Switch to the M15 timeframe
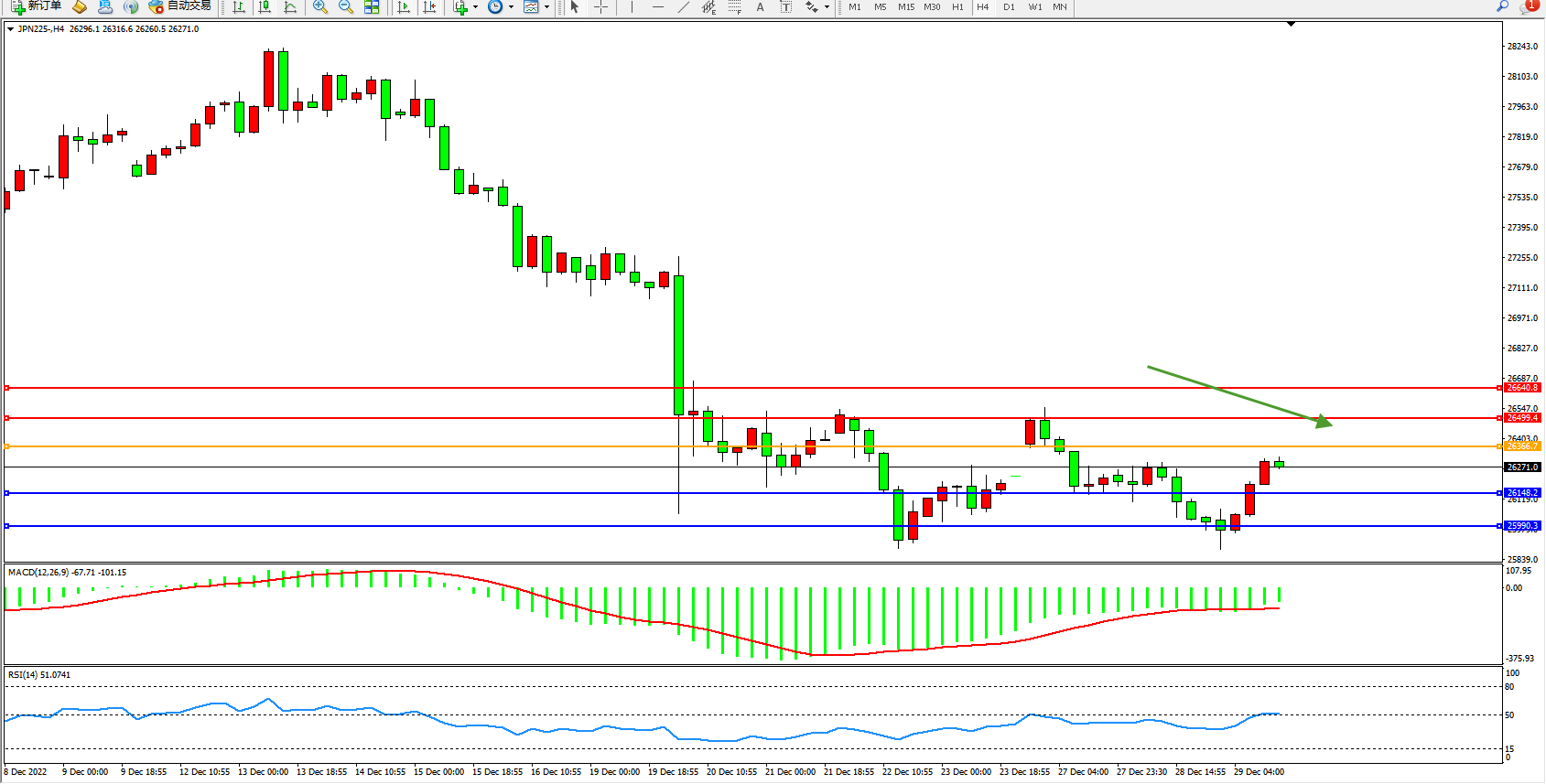 point(905,7)
